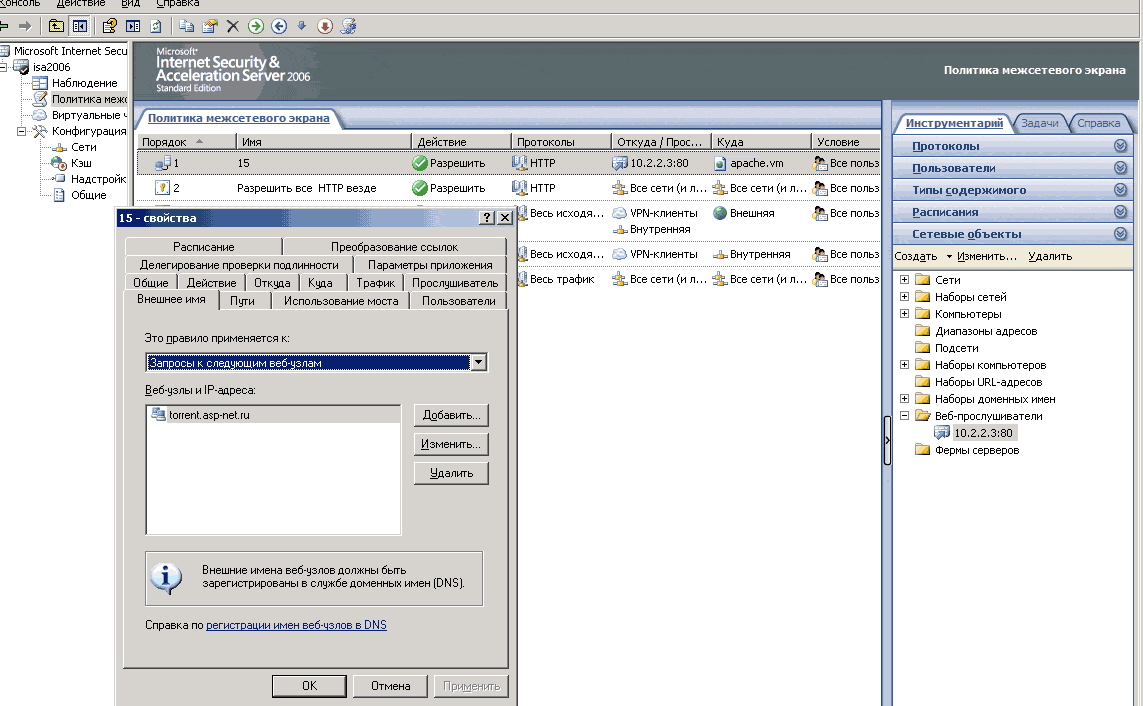Open the Действие menu
This screenshot has width=1143, height=706.
(x=81, y=4)
